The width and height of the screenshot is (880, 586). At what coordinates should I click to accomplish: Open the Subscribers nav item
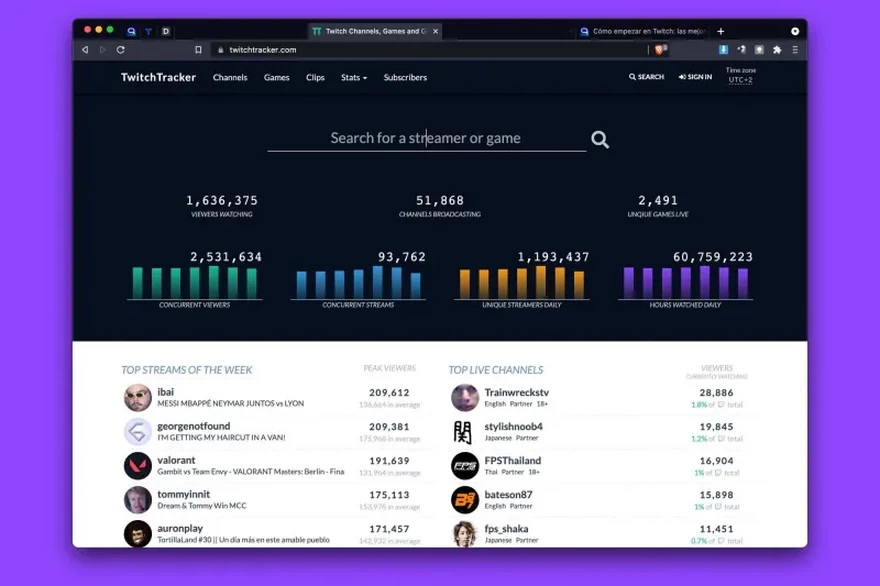[x=405, y=77]
